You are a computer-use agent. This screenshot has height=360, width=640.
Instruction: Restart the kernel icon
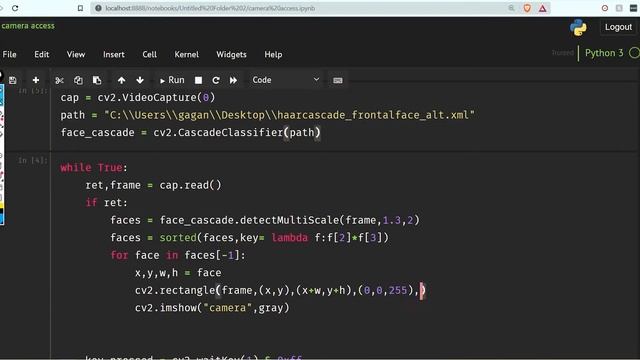click(216, 80)
